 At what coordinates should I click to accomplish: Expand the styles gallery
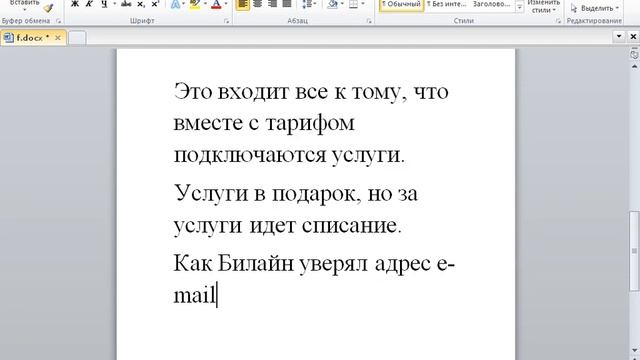pos(520,7)
